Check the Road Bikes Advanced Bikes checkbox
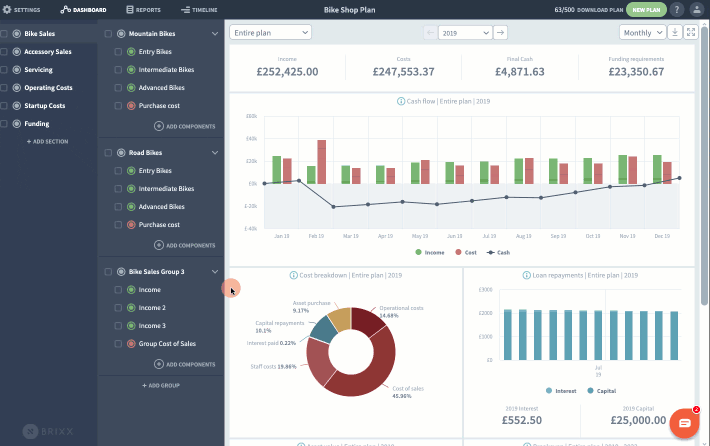This screenshot has width=710, height=446. click(118, 207)
